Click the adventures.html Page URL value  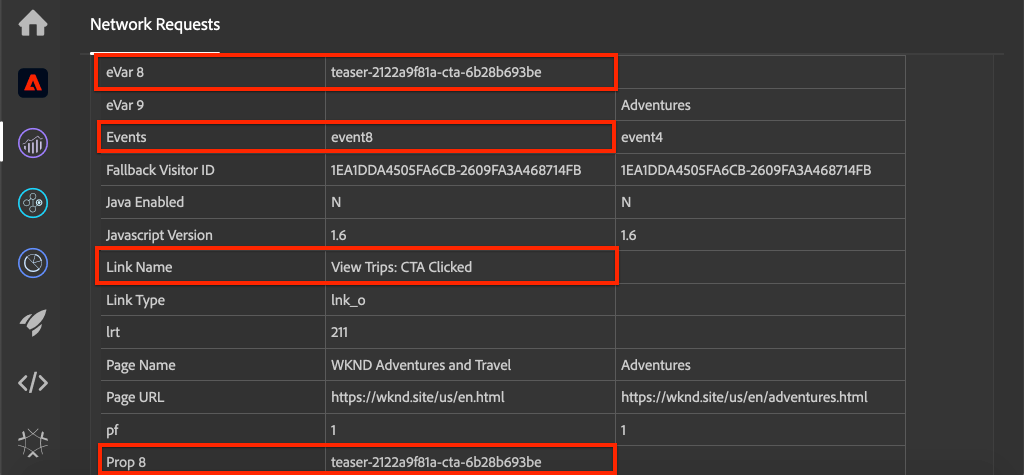744,397
